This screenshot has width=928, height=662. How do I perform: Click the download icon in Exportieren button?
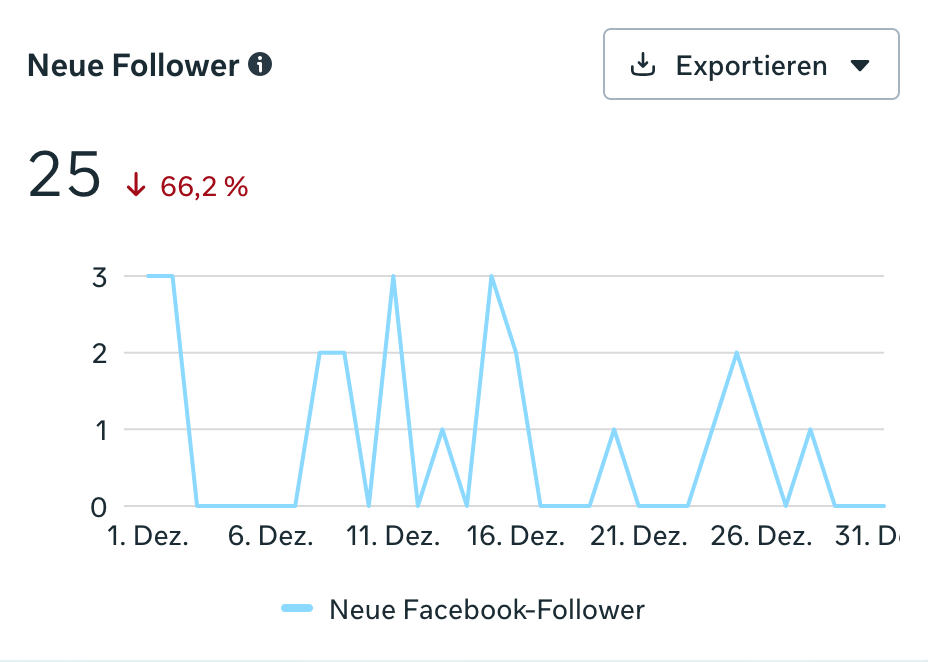pyautogui.click(x=642, y=66)
